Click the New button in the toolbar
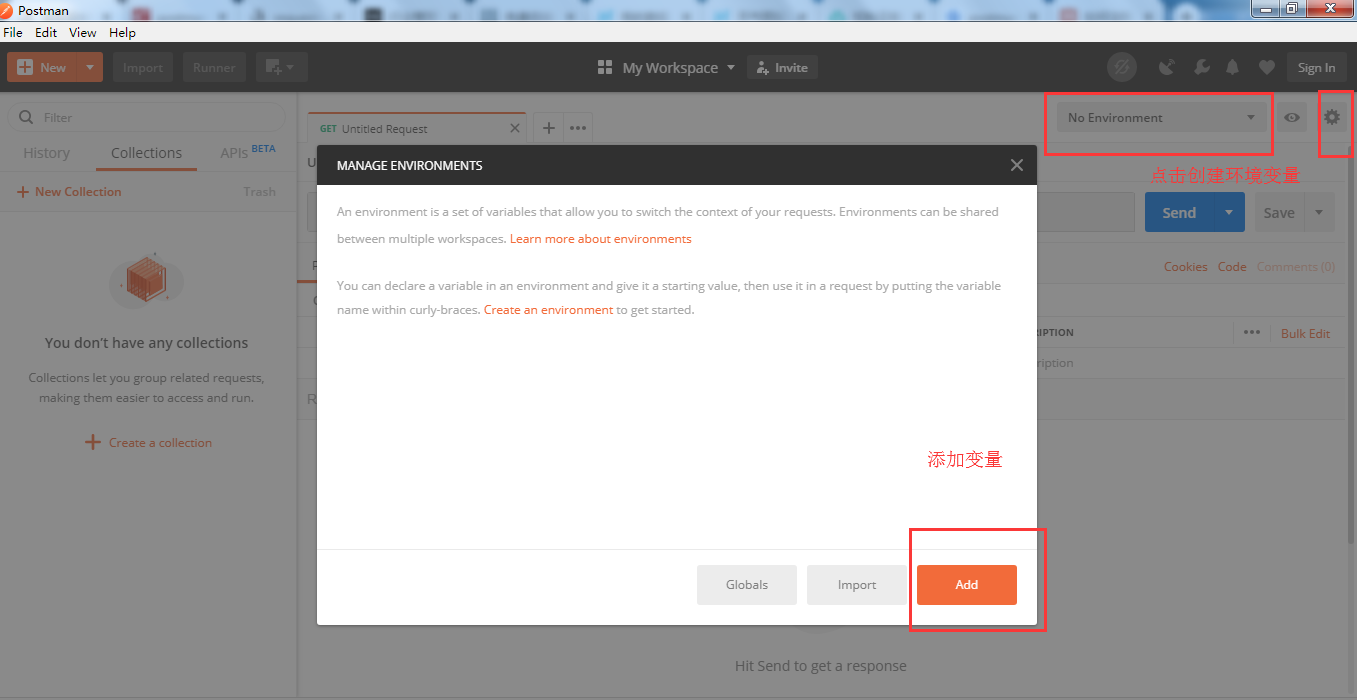1357x700 pixels. click(42, 67)
